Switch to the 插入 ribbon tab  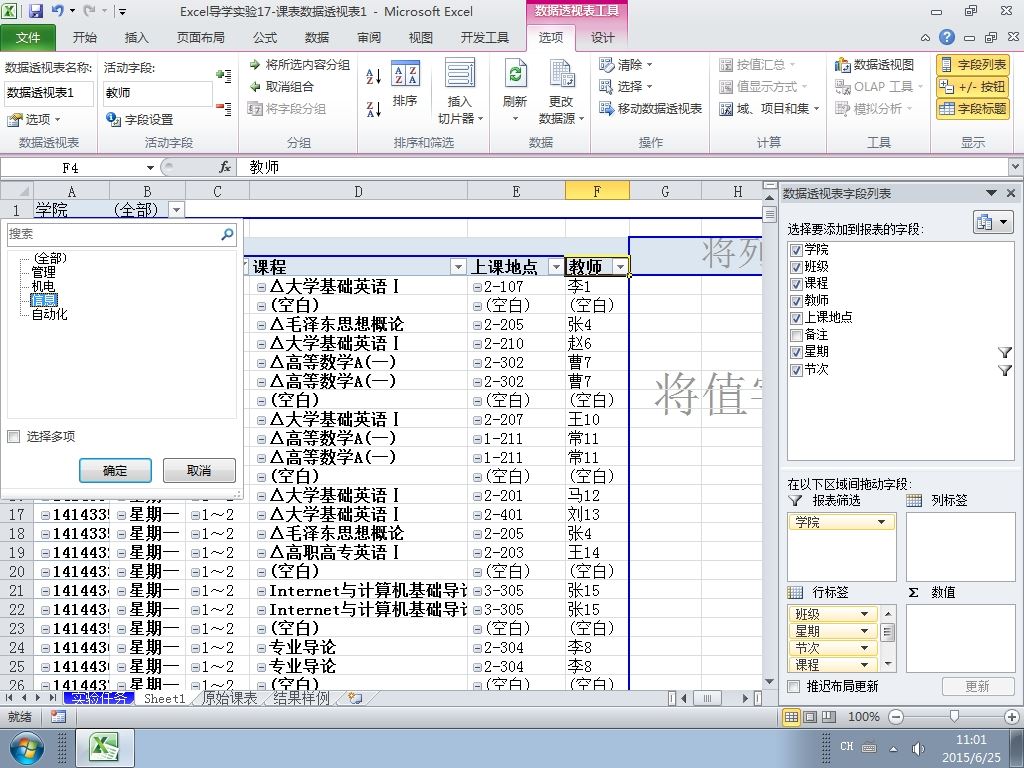(x=136, y=38)
